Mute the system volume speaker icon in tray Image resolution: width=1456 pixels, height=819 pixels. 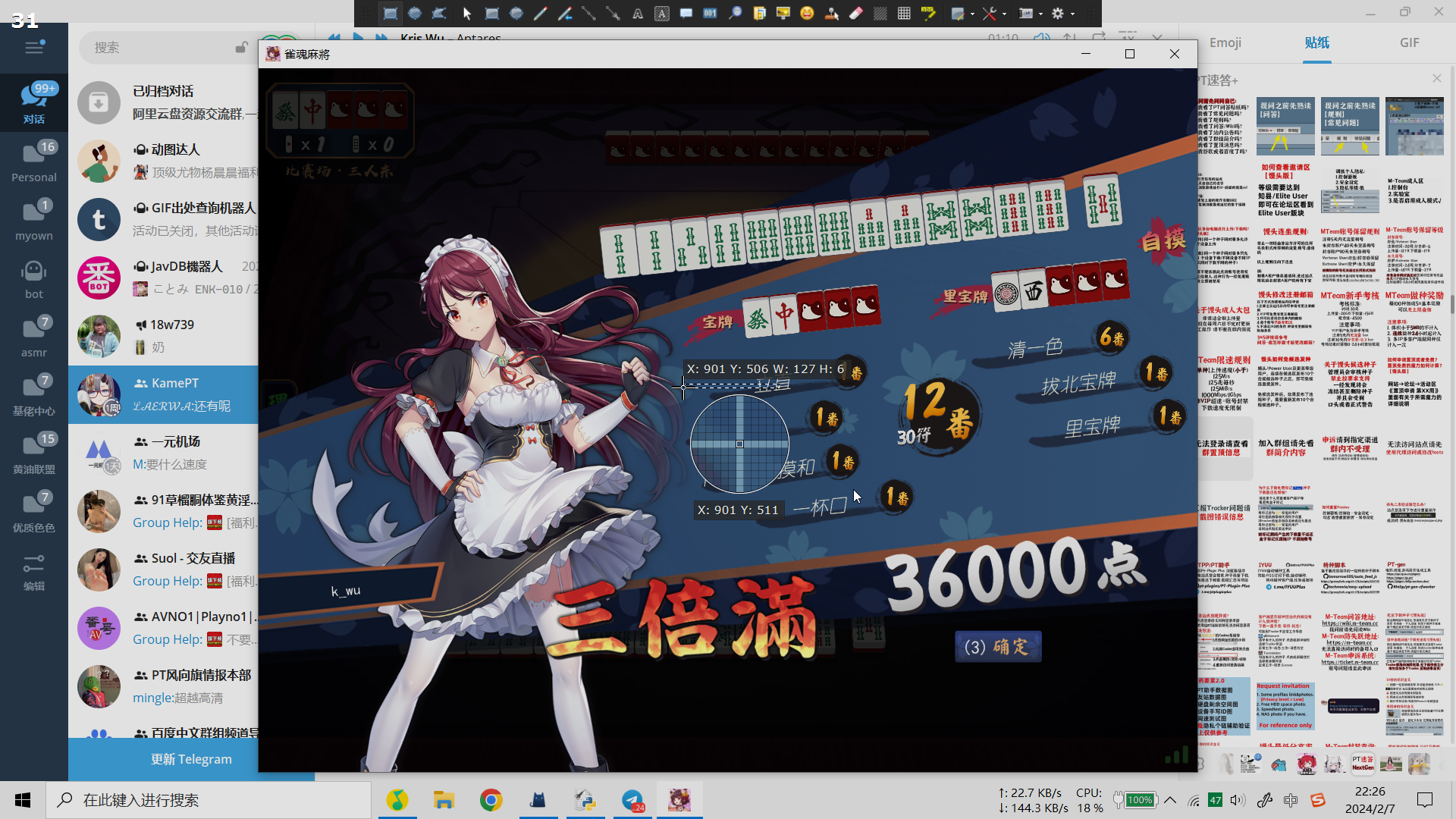pyautogui.click(x=1238, y=800)
